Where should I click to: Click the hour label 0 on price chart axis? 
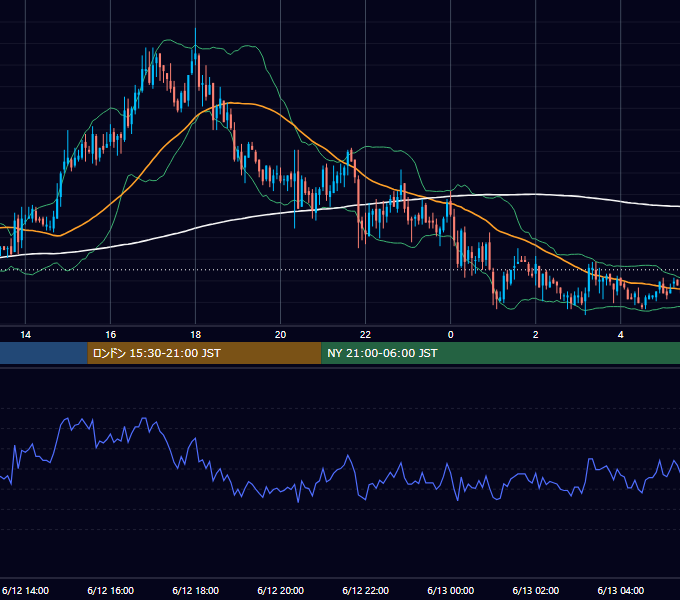pyautogui.click(x=451, y=335)
